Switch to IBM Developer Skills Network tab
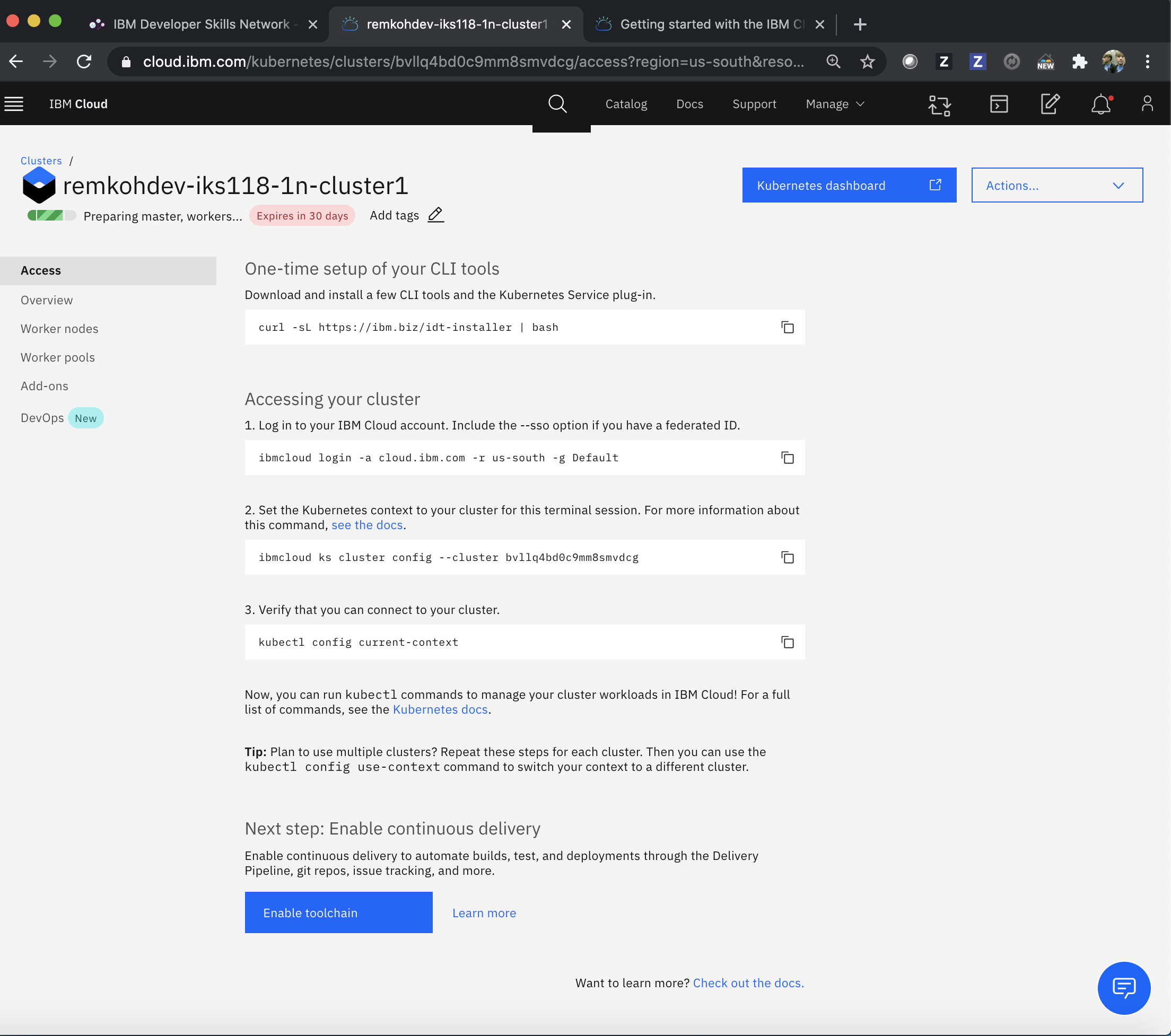Viewport: 1171px width, 1036px height. click(x=200, y=24)
